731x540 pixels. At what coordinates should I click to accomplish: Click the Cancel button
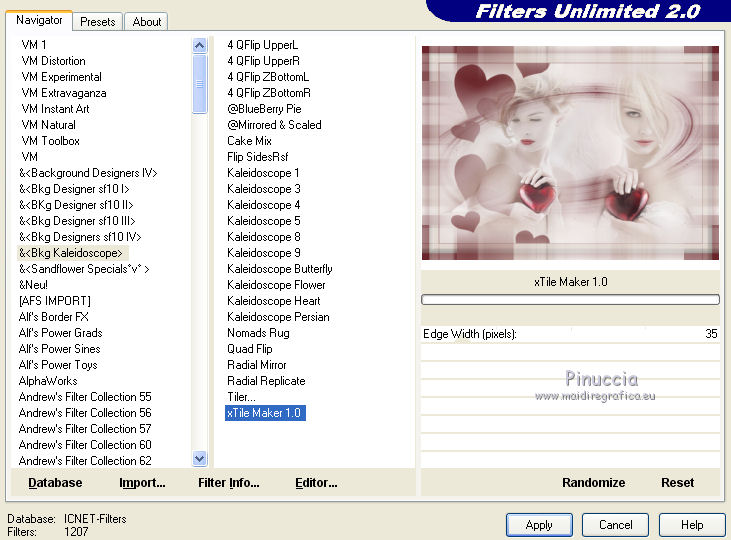coord(615,525)
